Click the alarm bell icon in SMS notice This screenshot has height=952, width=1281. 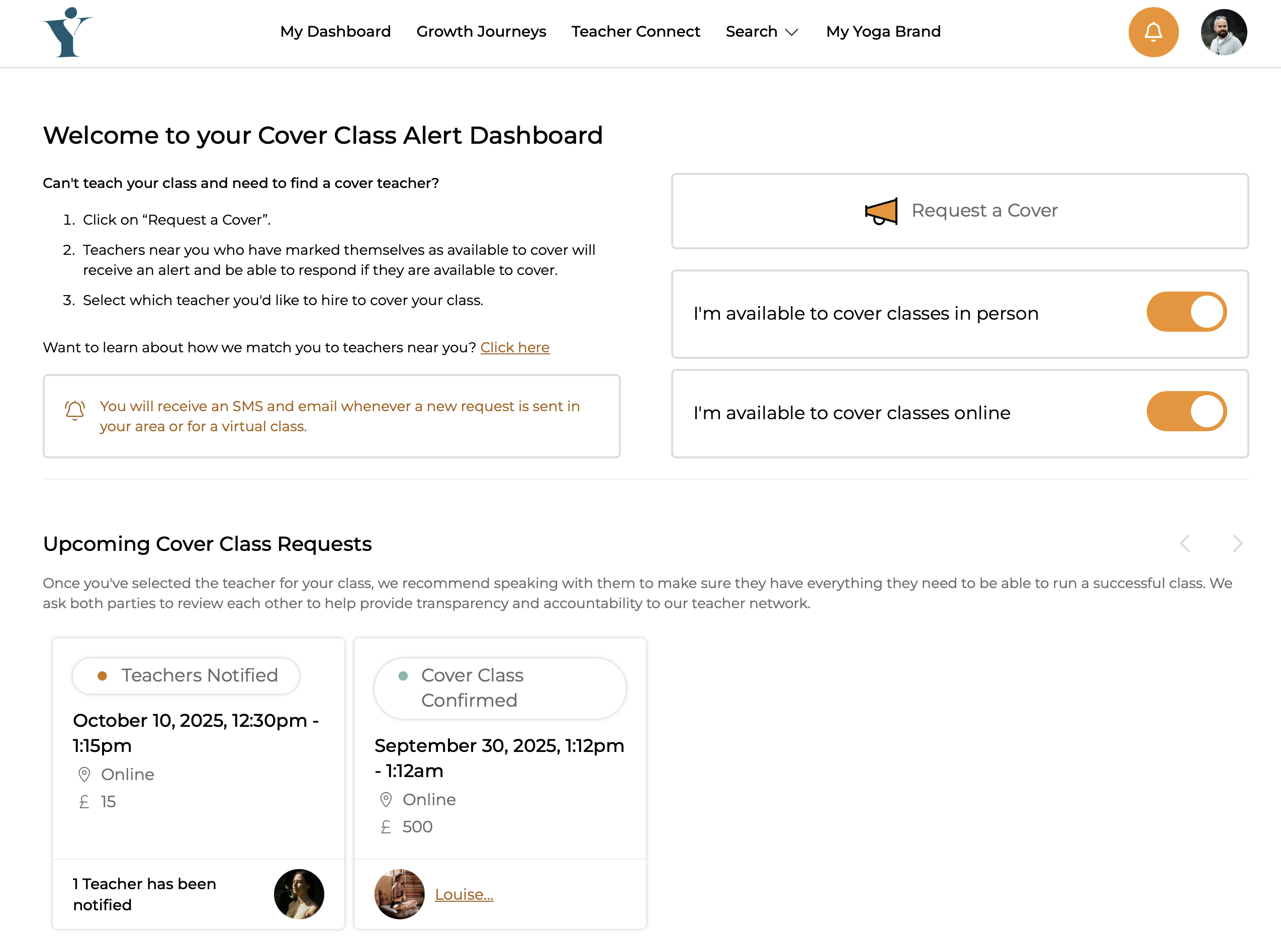pyautogui.click(x=75, y=410)
